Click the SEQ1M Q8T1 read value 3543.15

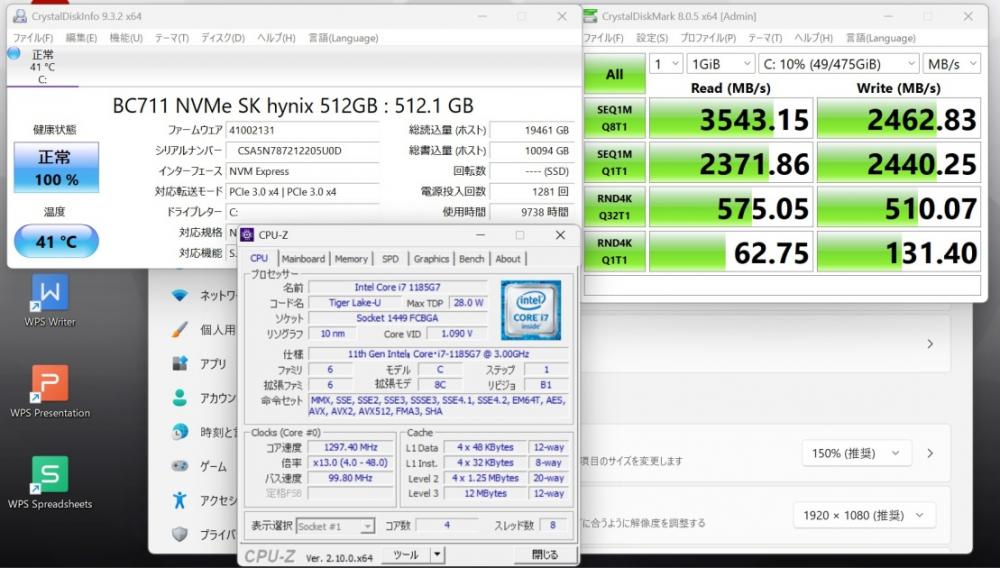click(x=731, y=119)
